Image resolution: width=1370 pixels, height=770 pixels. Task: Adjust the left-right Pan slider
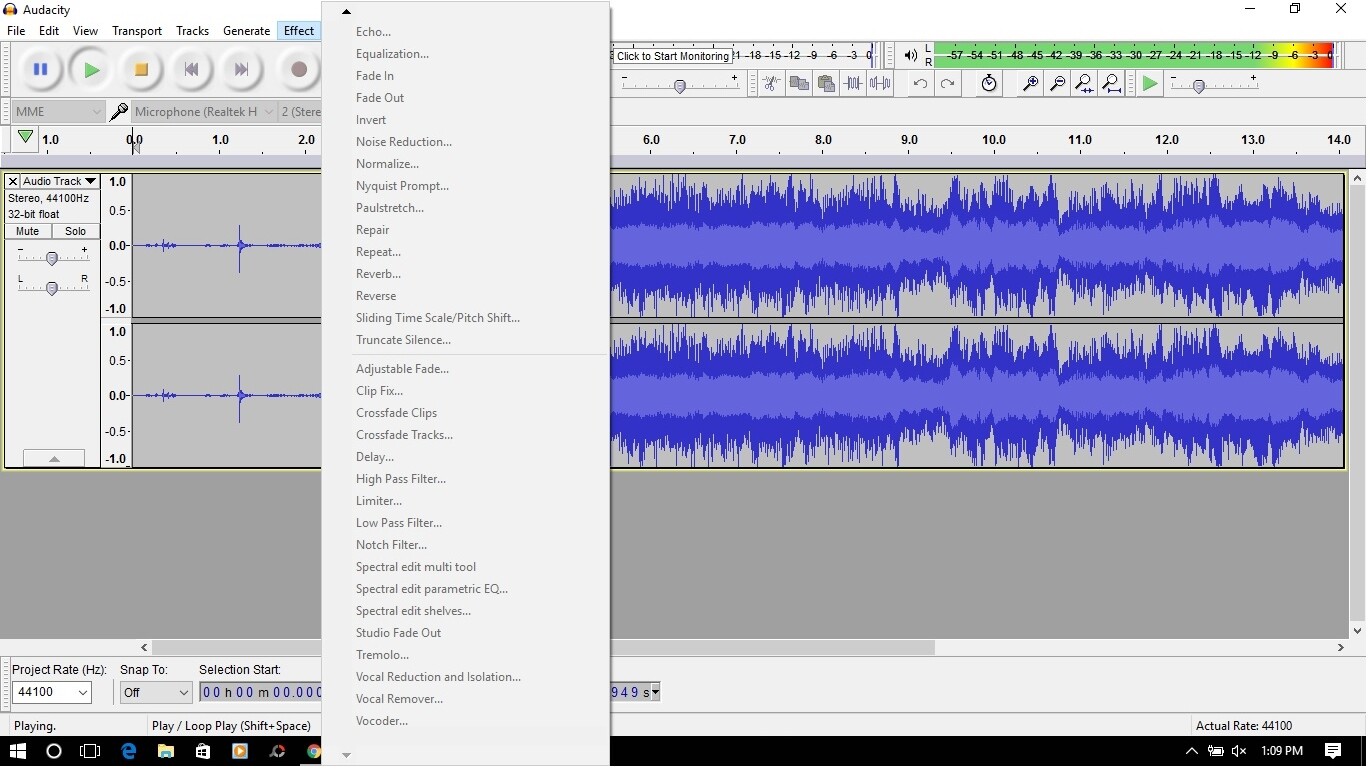(x=52, y=287)
